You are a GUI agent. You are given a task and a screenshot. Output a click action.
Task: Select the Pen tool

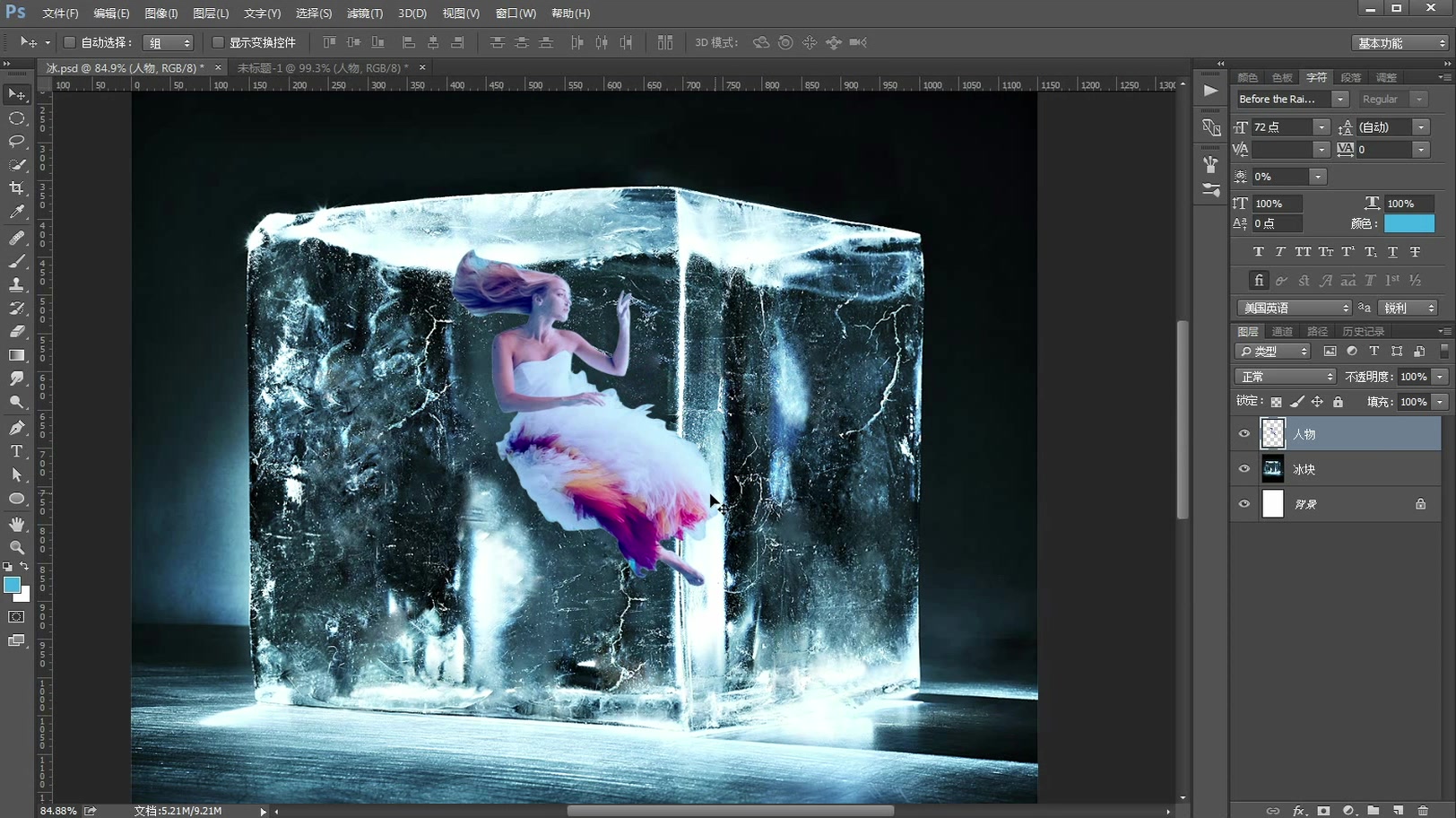coord(17,428)
